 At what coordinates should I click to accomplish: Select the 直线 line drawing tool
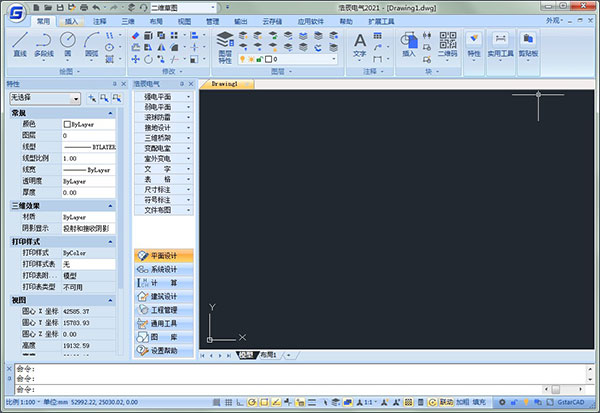pyautogui.click(x=20, y=45)
